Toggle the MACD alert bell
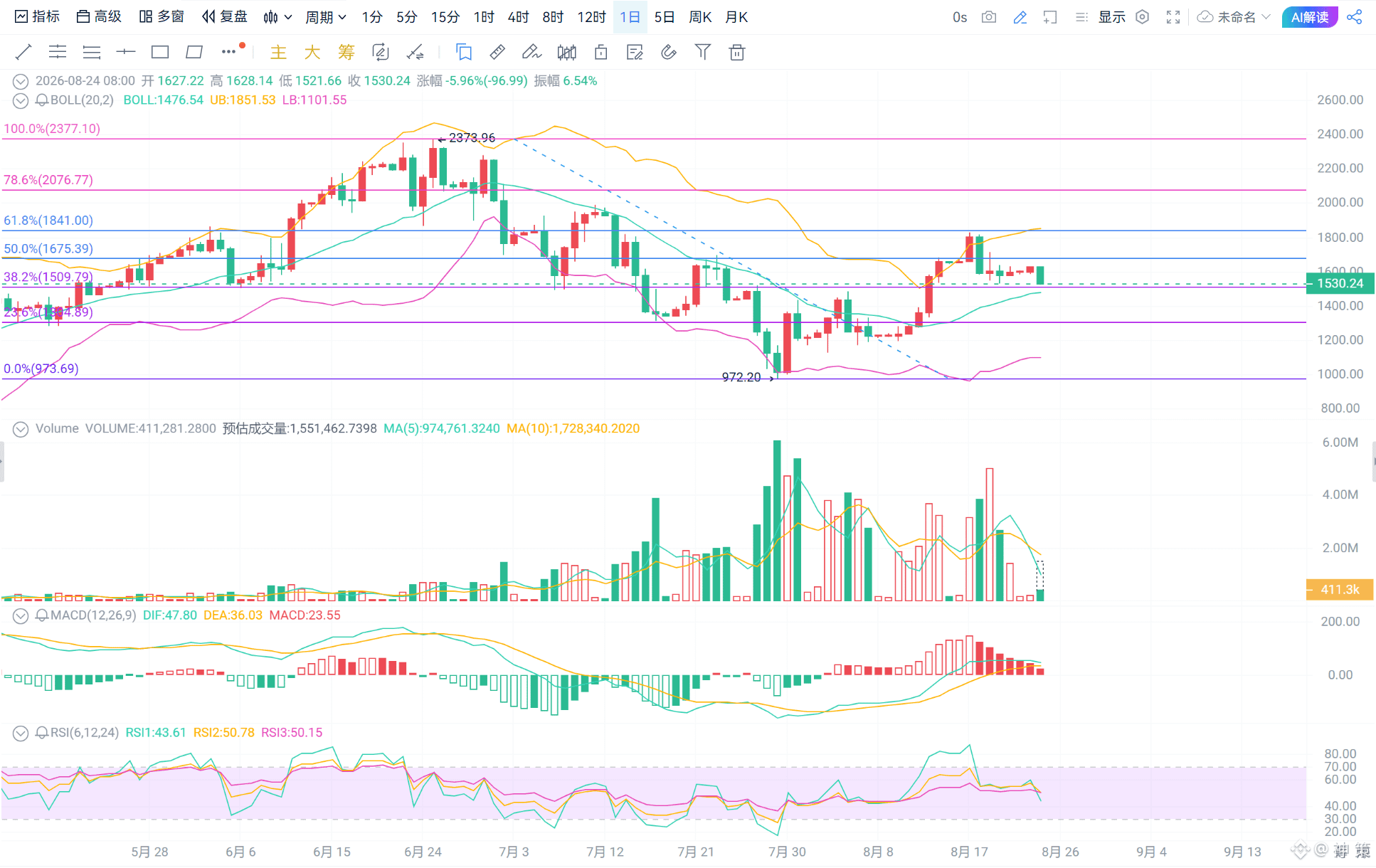This screenshot has width=1376, height=868. coord(42,615)
